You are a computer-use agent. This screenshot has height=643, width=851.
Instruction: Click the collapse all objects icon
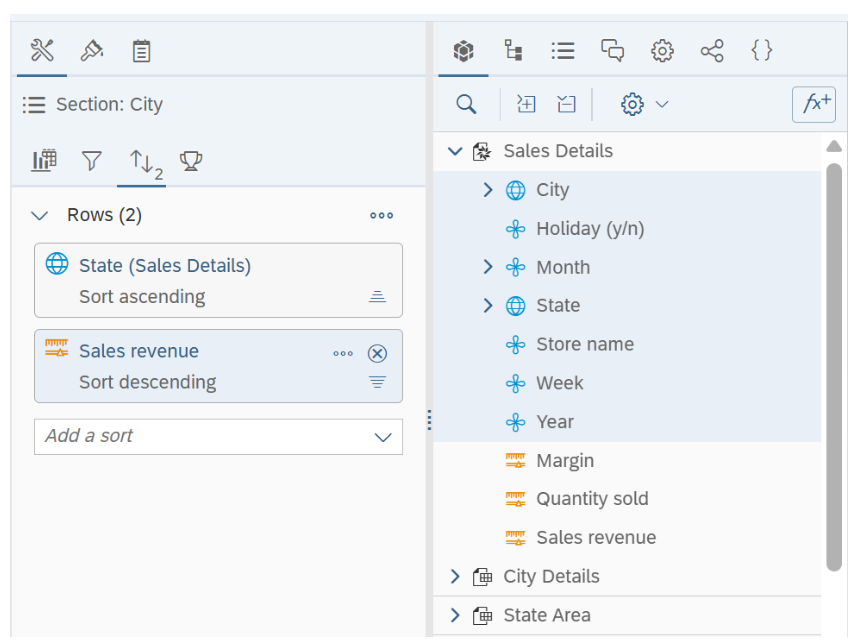click(x=566, y=104)
